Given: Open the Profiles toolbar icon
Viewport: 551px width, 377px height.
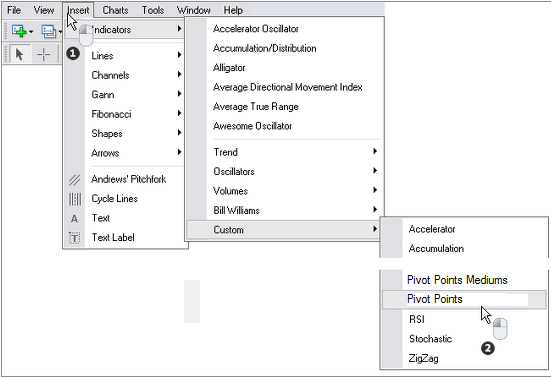Looking at the screenshot, I should [48, 32].
